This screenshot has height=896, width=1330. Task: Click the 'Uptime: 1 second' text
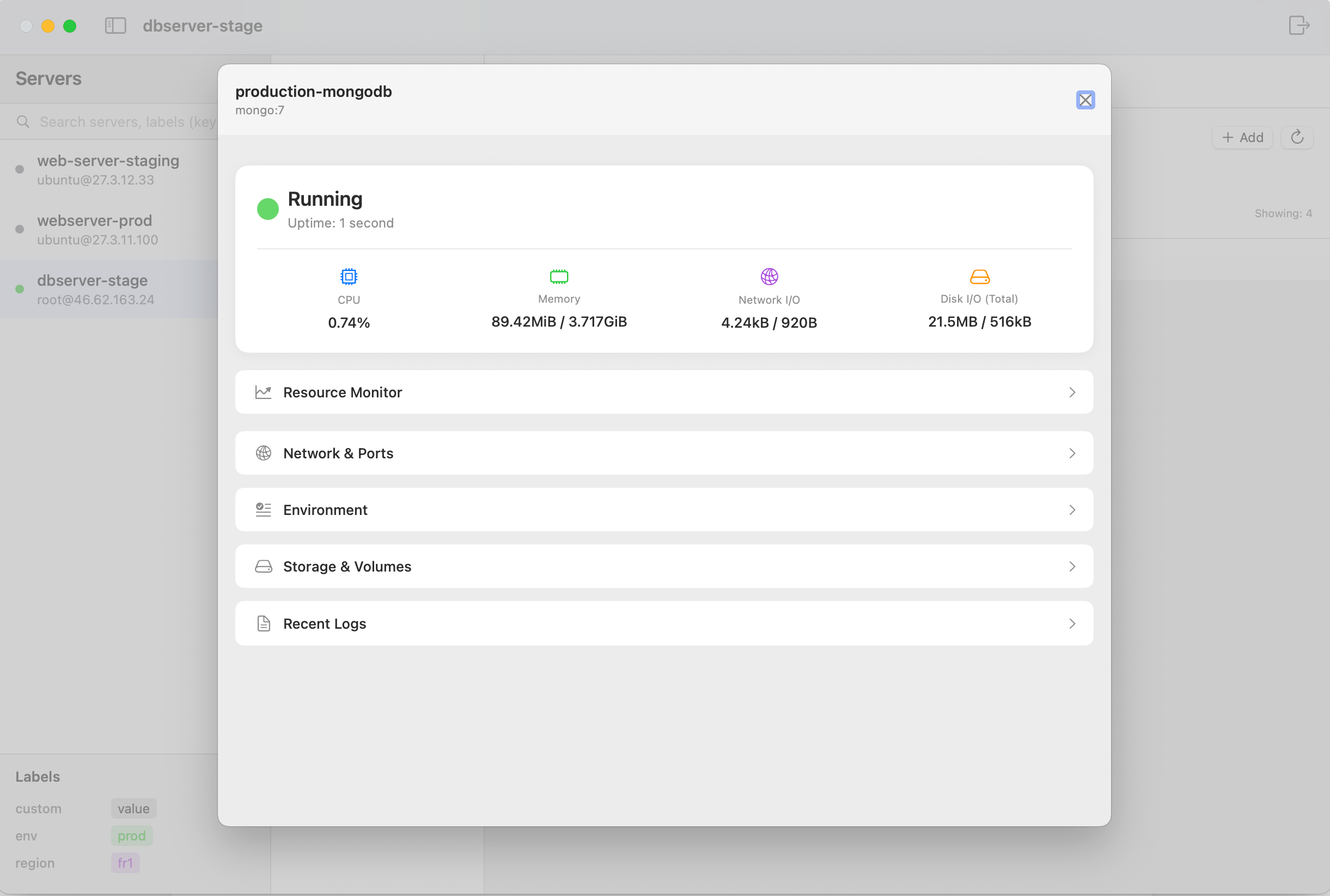(x=340, y=223)
